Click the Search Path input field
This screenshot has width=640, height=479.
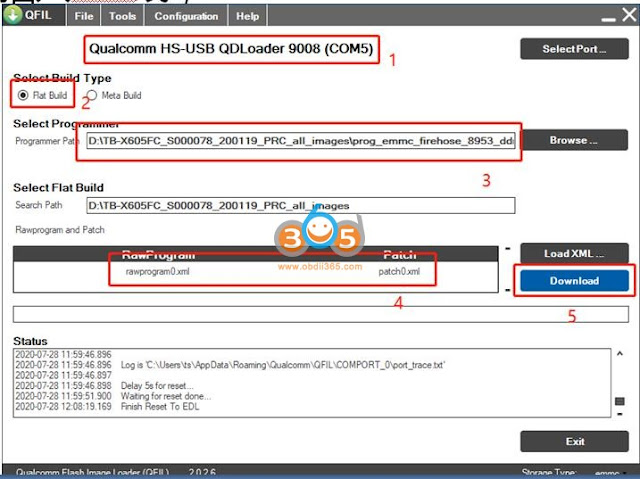pyautogui.click(x=301, y=205)
